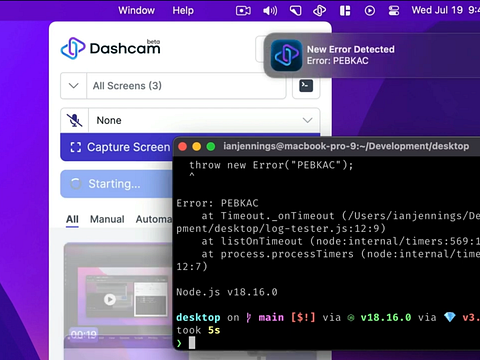Click 'at listOnTimeout' stack trace line

click(340, 241)
